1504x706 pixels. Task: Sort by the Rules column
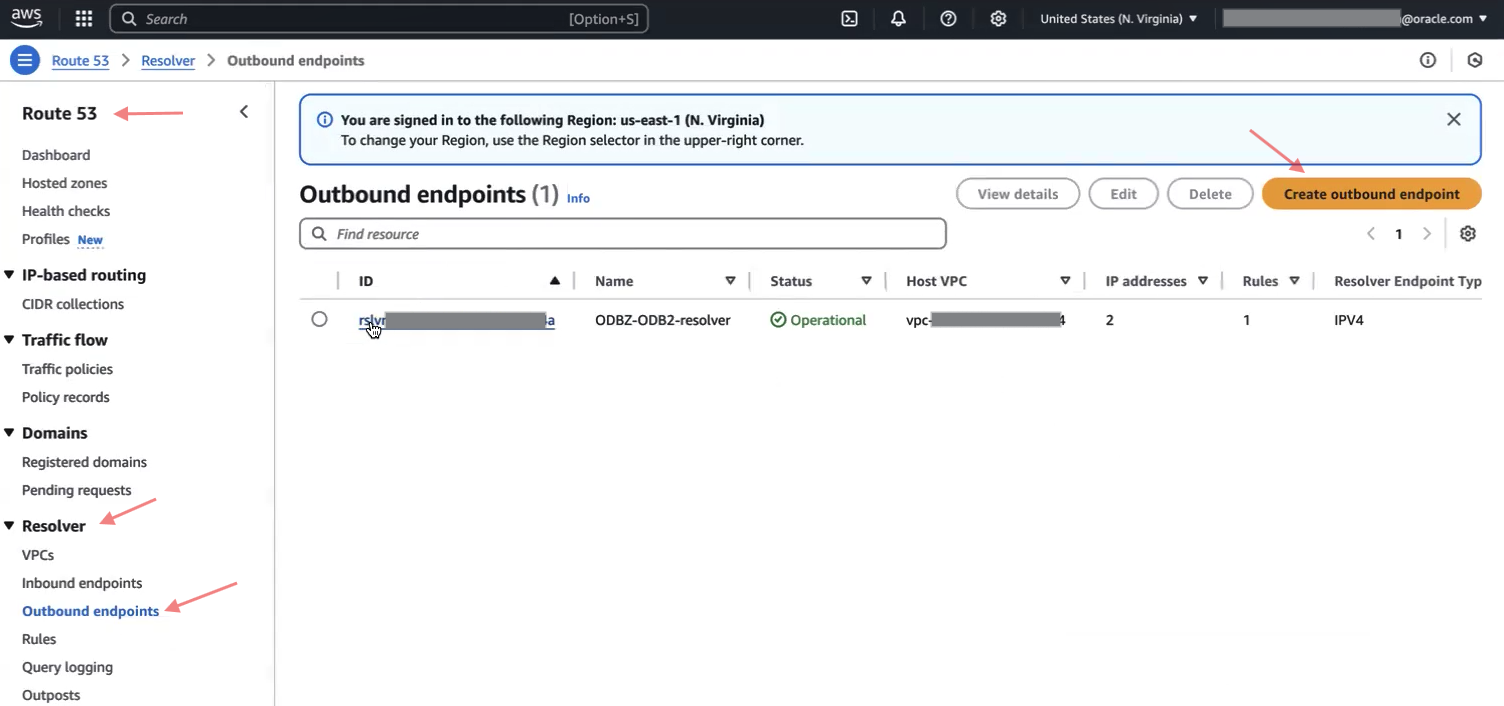pos(1294,281)
